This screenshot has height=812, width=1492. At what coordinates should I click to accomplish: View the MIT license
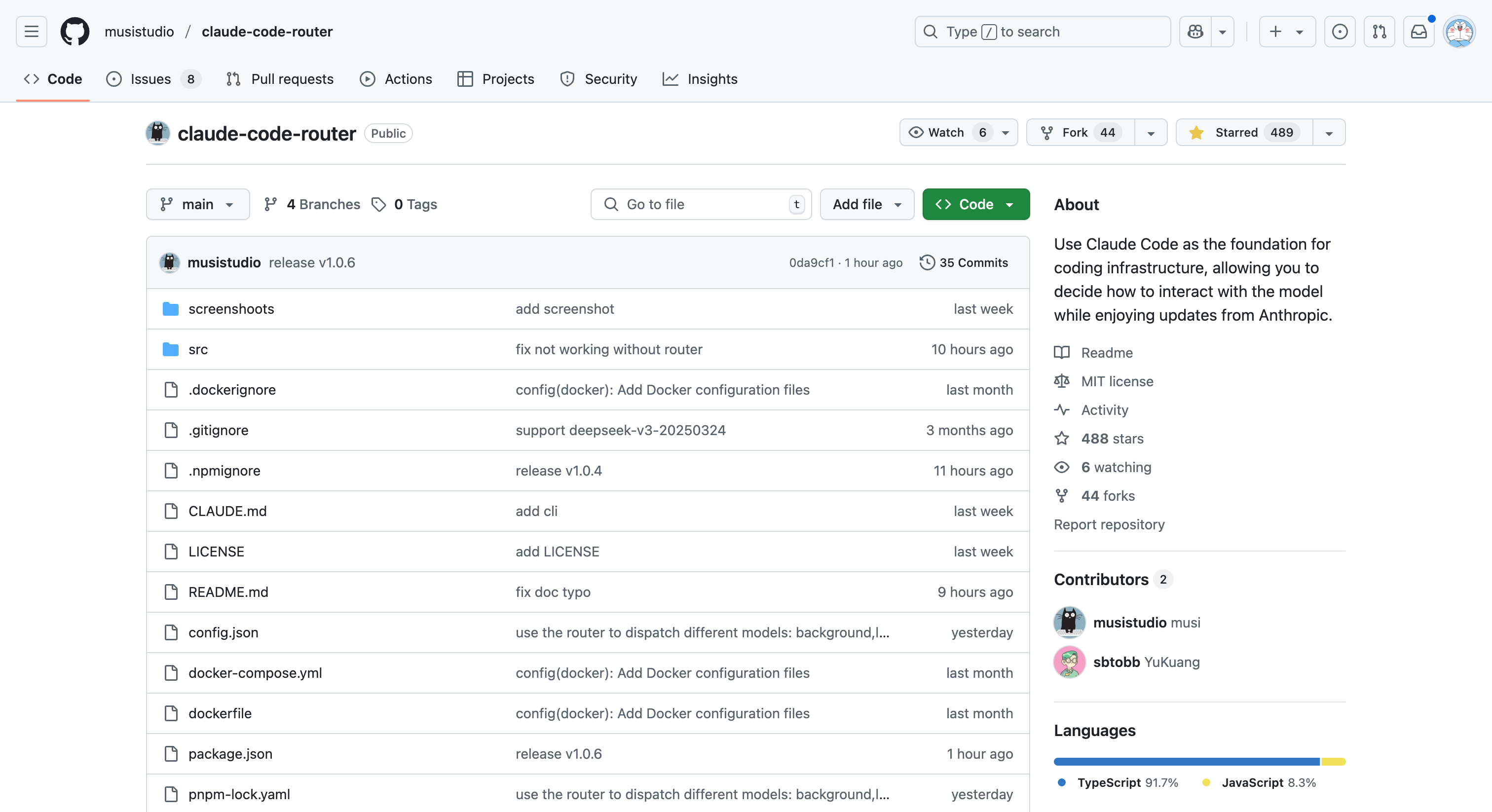1117,381
